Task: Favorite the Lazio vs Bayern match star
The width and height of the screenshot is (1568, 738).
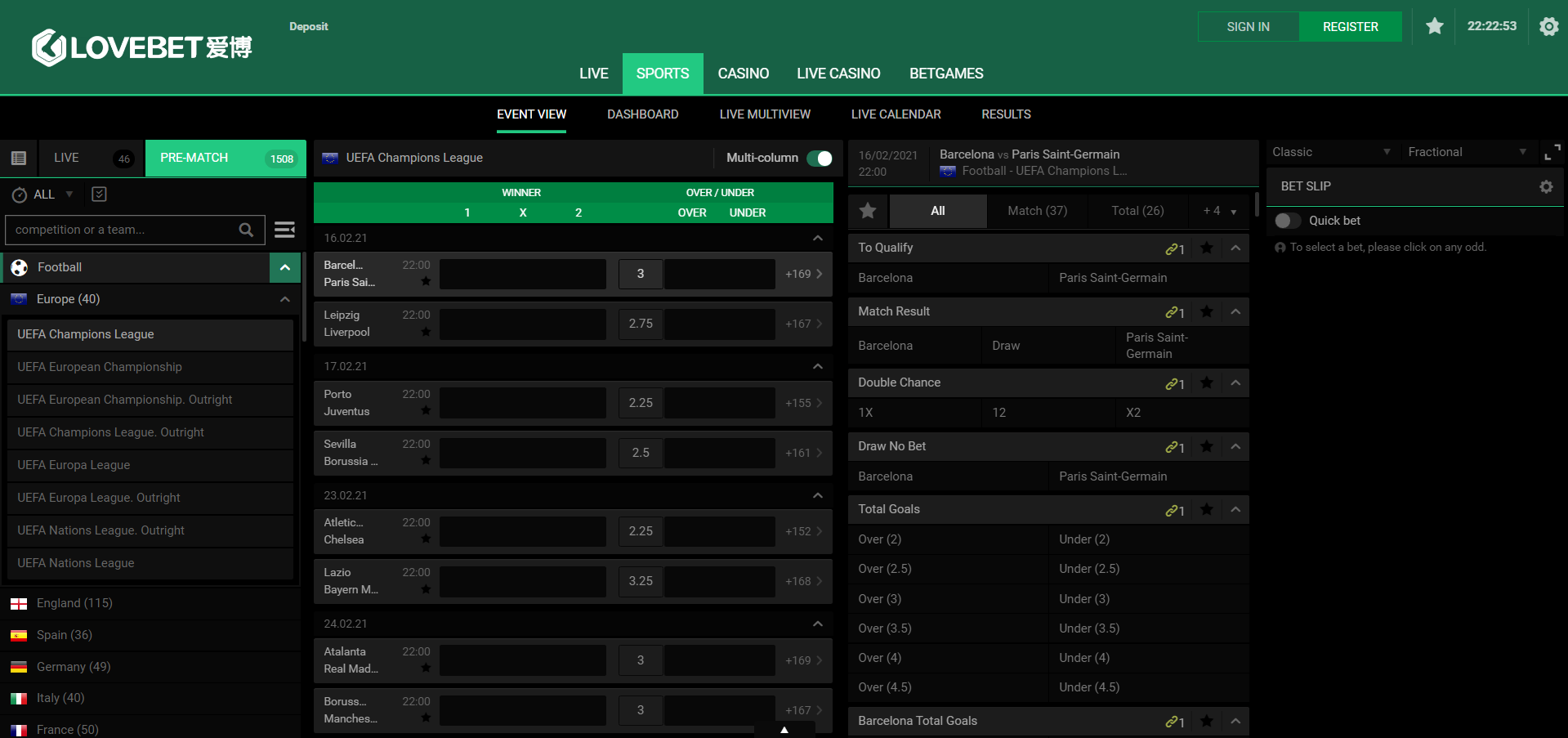Action: pos(426,588)
